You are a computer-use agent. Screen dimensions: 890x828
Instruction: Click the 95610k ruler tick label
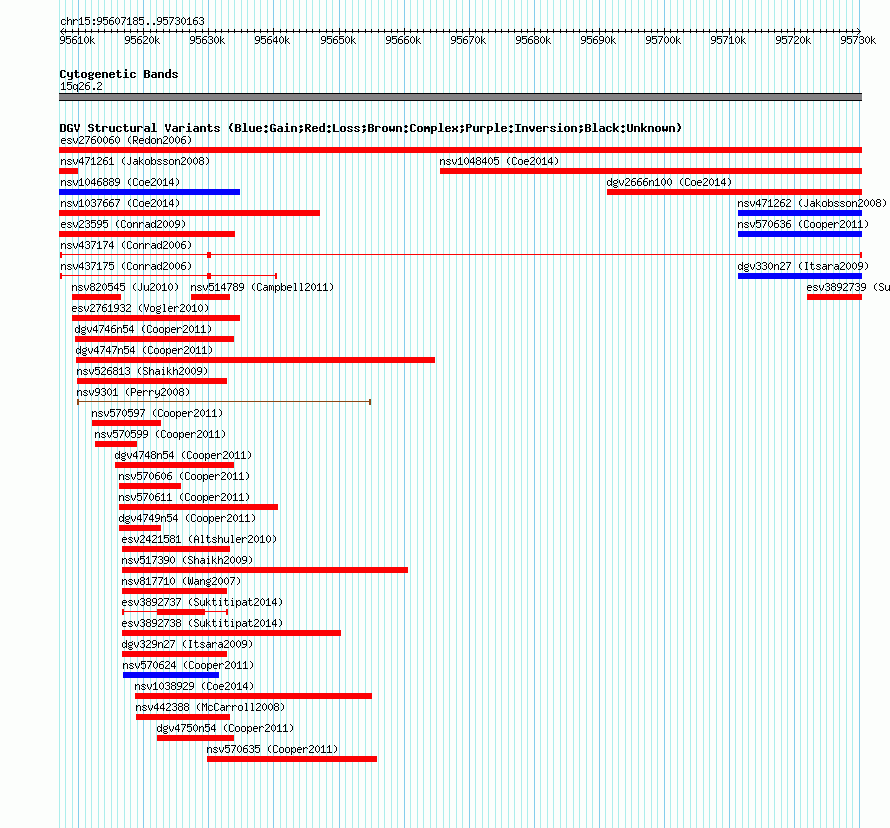tap(77, 40)
